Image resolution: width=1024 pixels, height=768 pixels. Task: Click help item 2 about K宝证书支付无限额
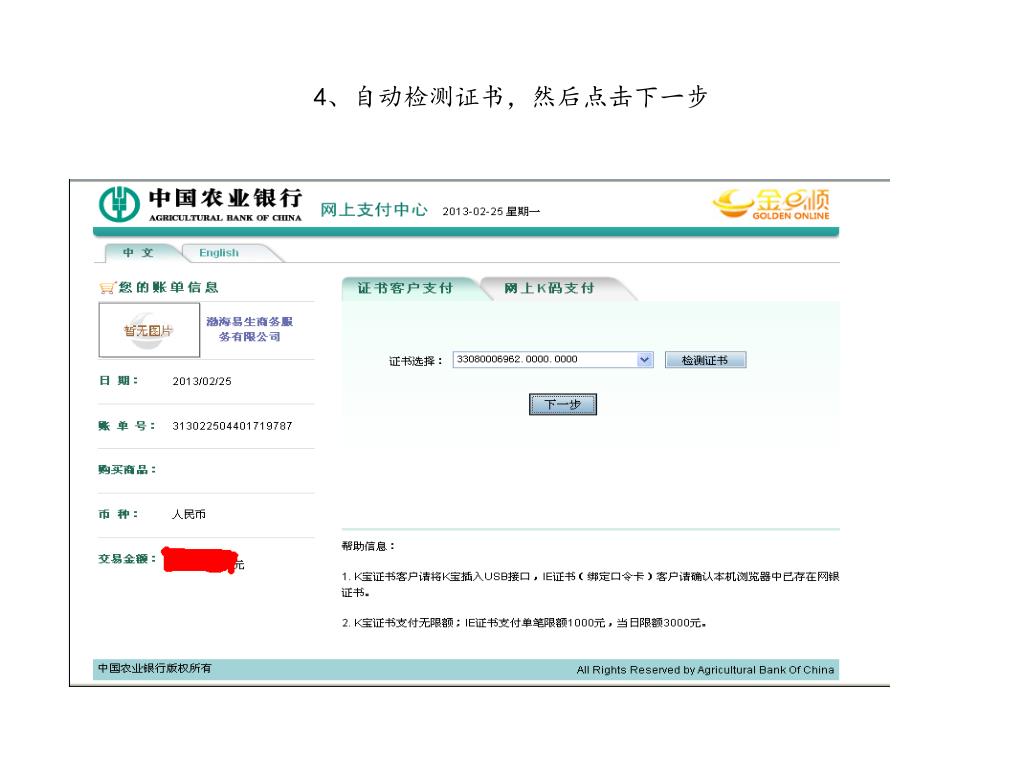(x=524, y=623)
